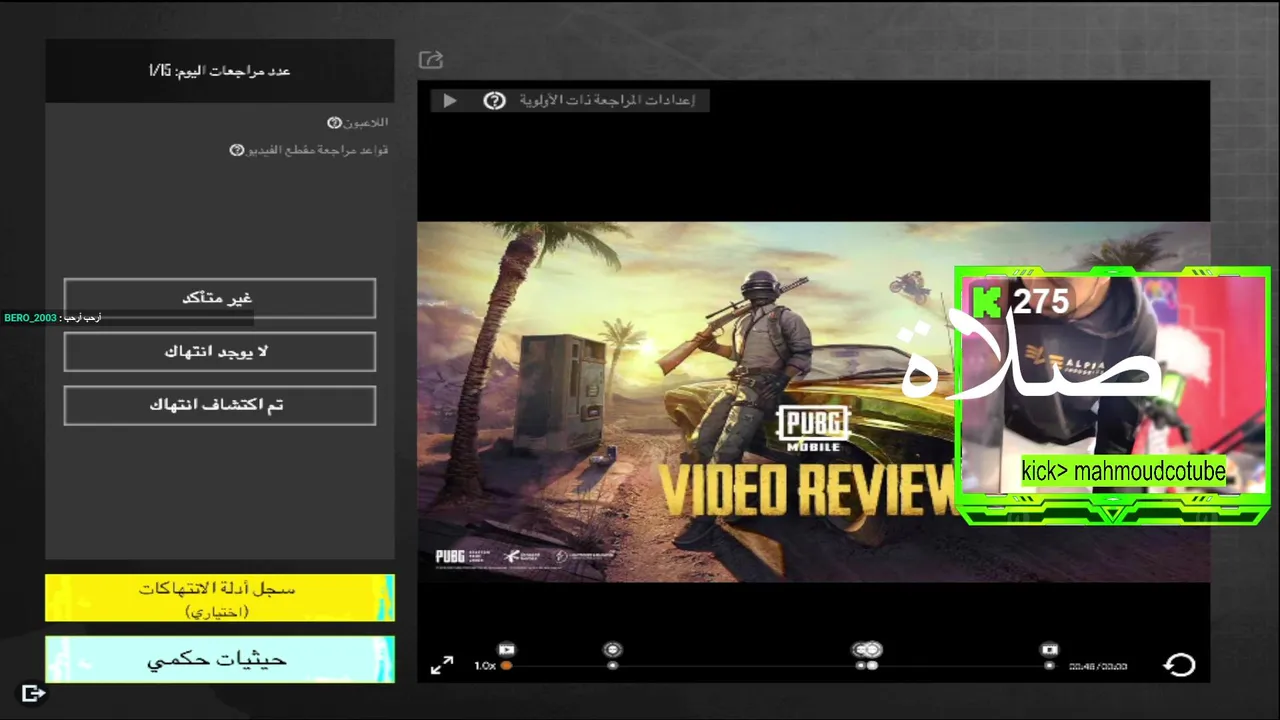Click the replay circular arrow icon
The image size is (1280, 720).
point(1180,665)
